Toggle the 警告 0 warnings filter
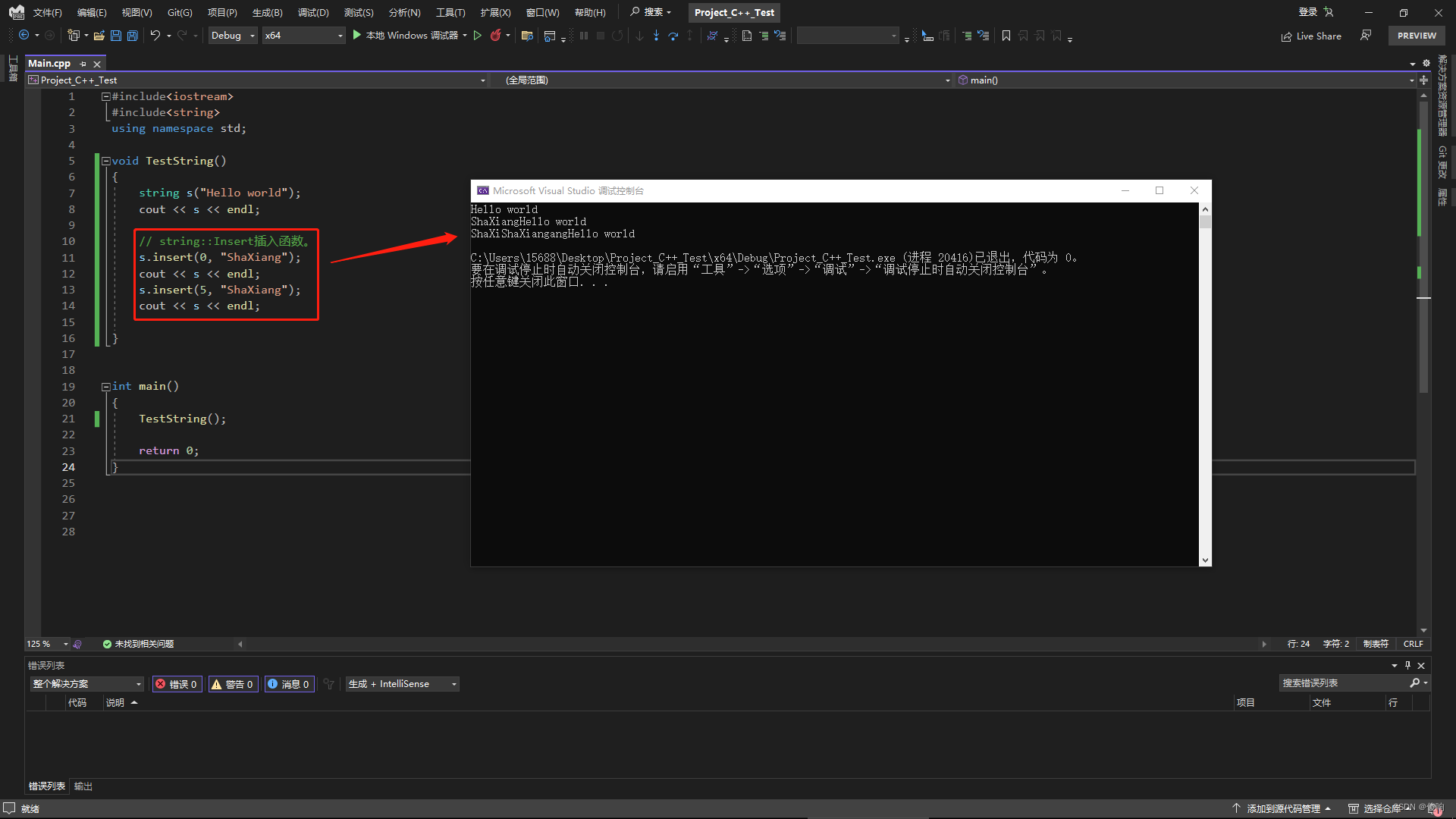Screen dimensions: 1456x819 coord(234,684)
